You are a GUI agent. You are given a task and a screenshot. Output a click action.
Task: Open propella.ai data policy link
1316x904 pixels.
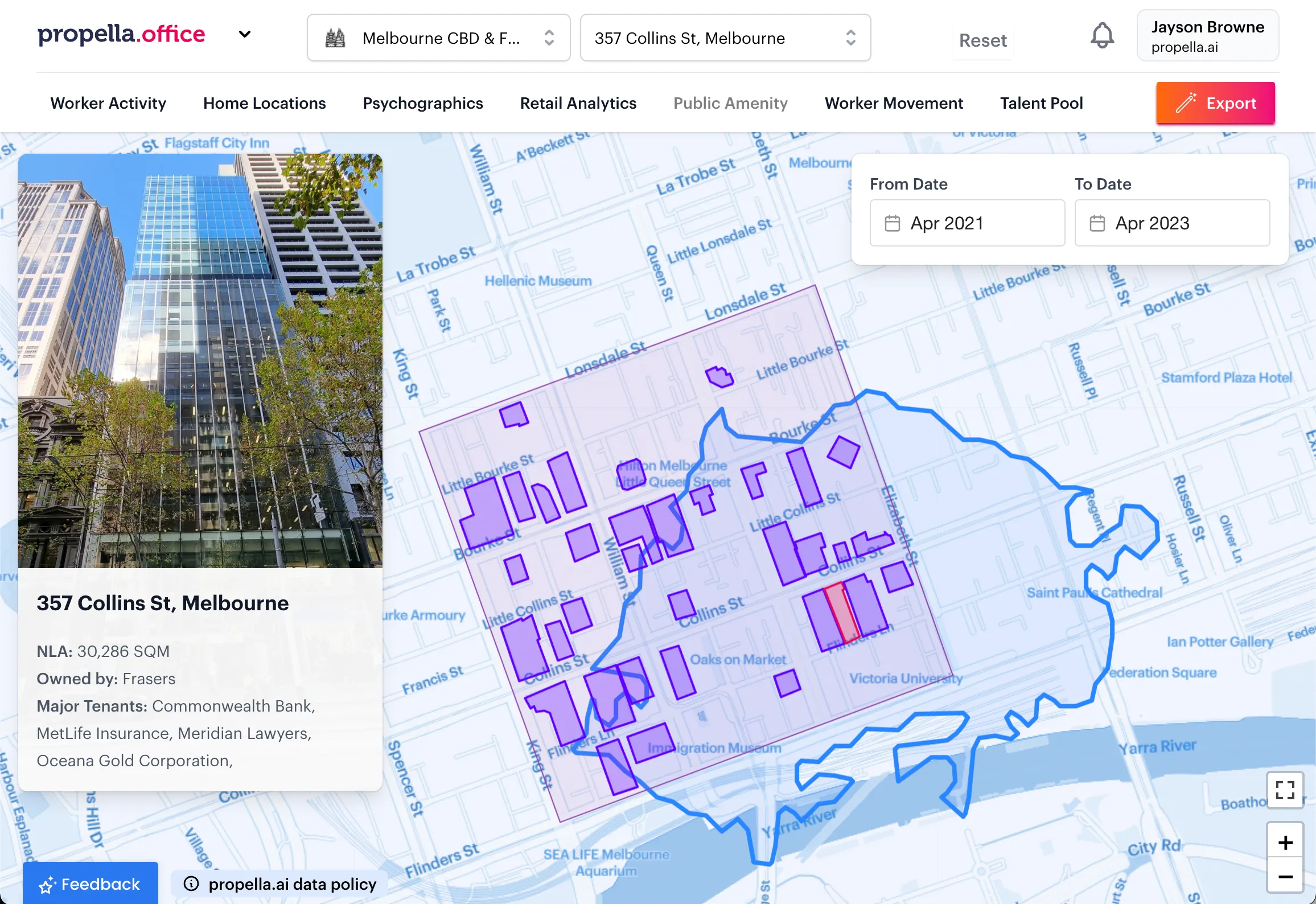[292, 884]
